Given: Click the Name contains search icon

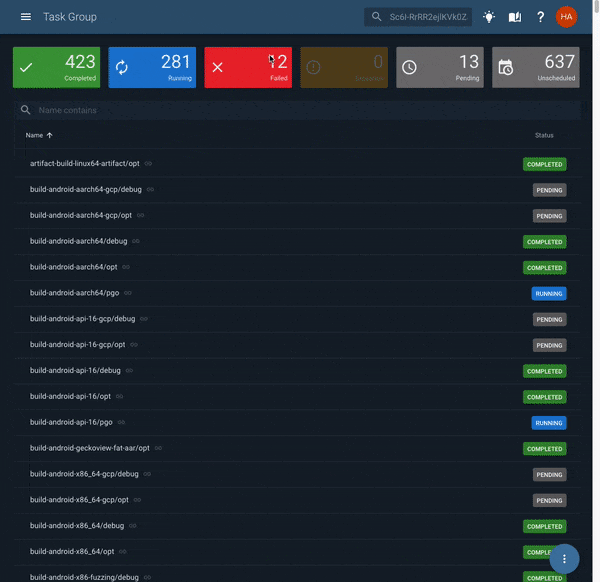Looking at the screenshot, I should coord(26,110).
